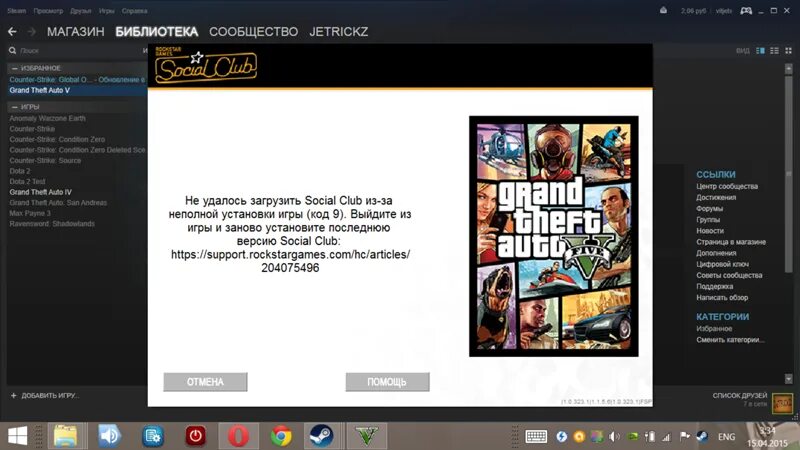
Task: Open the Цифровой ключ link
Action: click(722, 264)
